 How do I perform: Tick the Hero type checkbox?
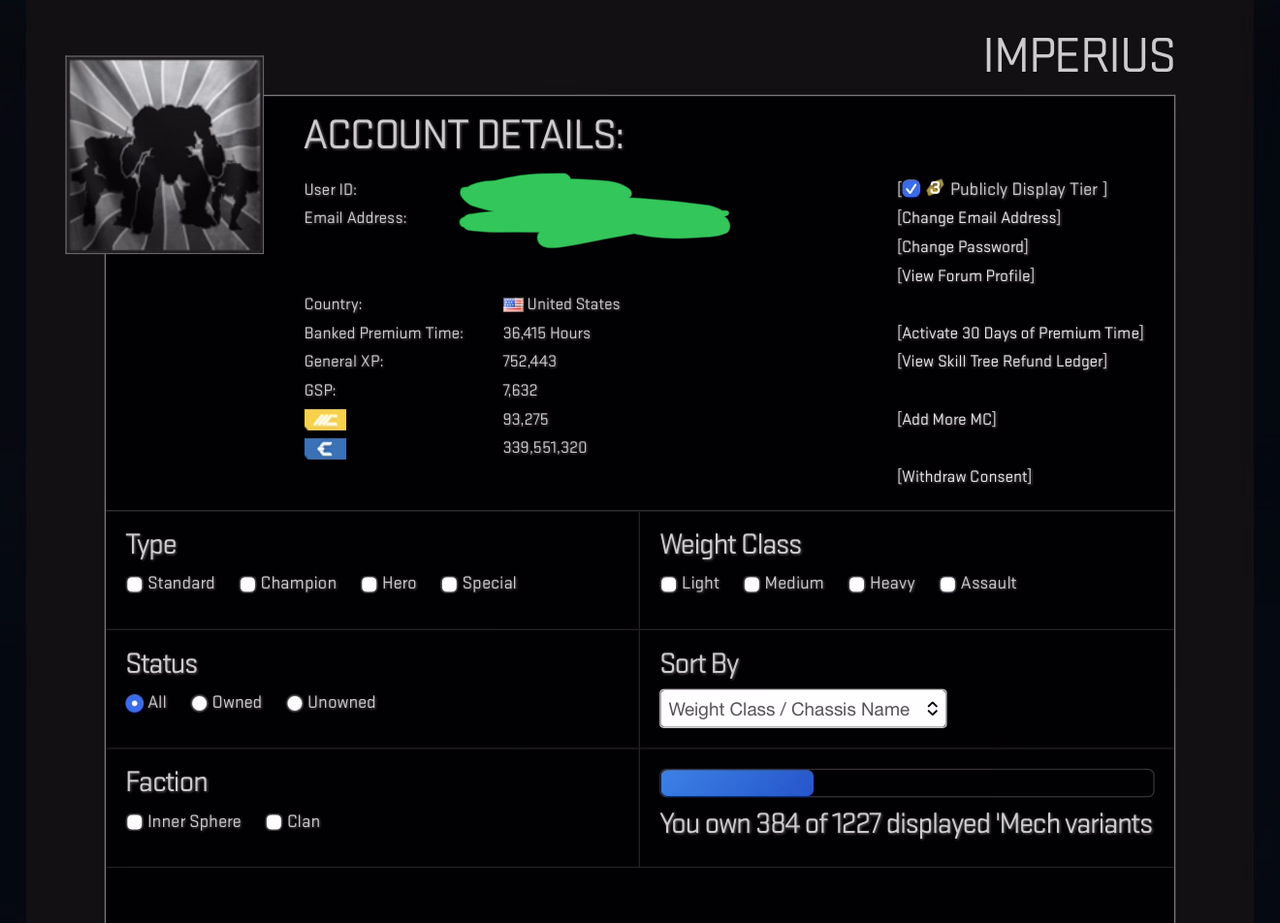pyautogui.click(x=369, y=584)
